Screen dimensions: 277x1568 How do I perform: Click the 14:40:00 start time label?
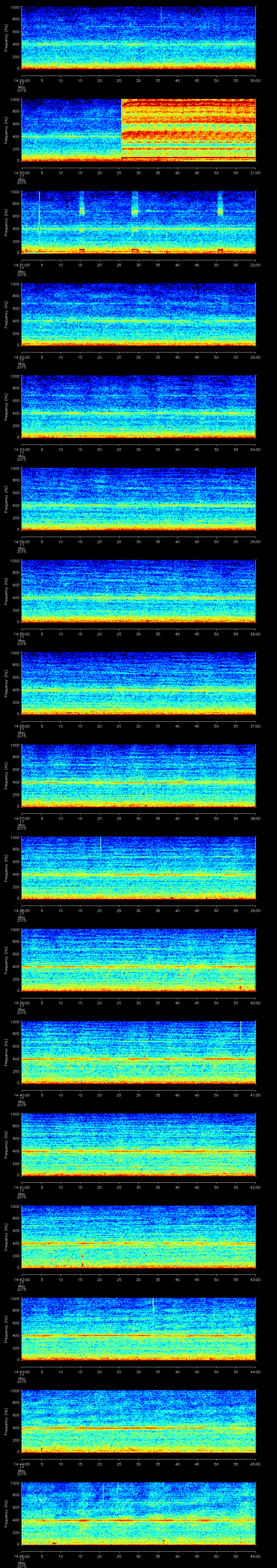click(x=22, y=1095)
